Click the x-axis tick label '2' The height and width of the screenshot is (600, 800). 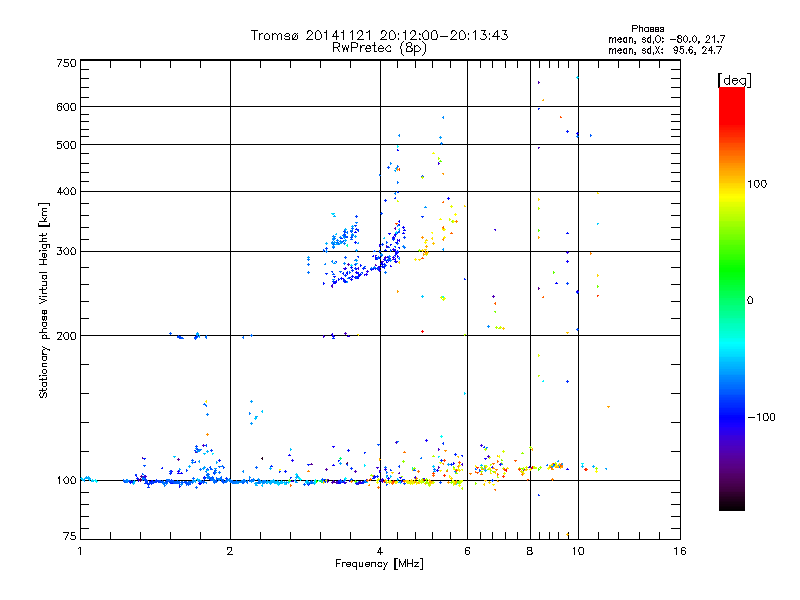tap(230, 551)
